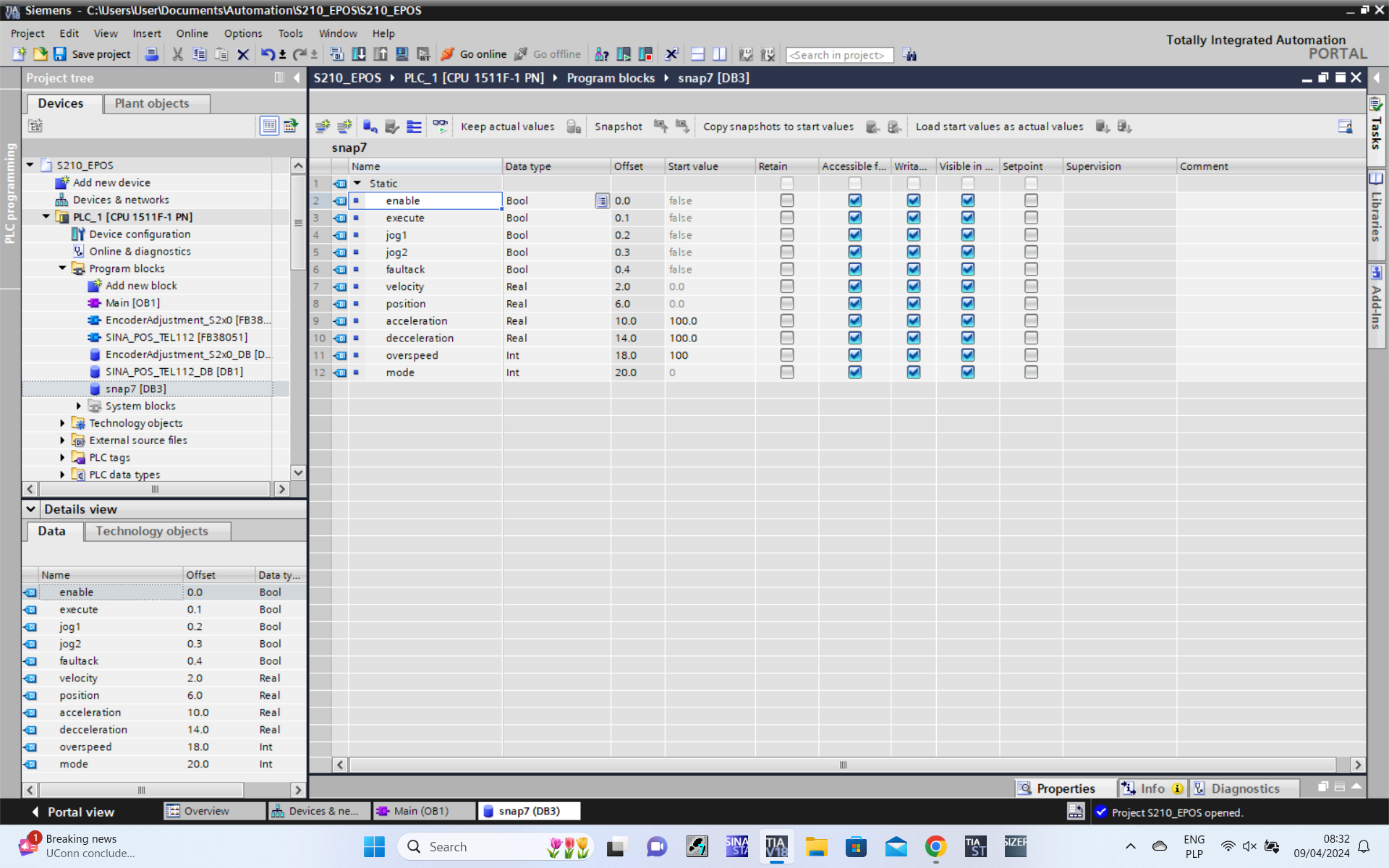Image resolution: width=1389 pixels, height=868 pixels.
Task: Collapse the Static section in DB table
Action: click(x=357, y=184)
